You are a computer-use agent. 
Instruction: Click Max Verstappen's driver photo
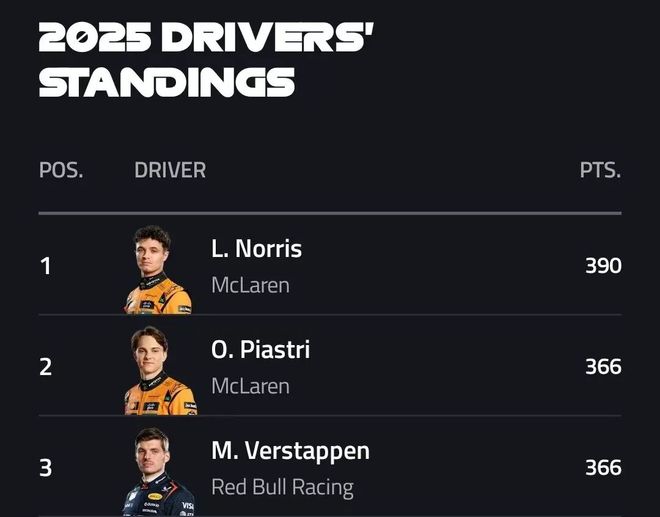coord(158,471)
